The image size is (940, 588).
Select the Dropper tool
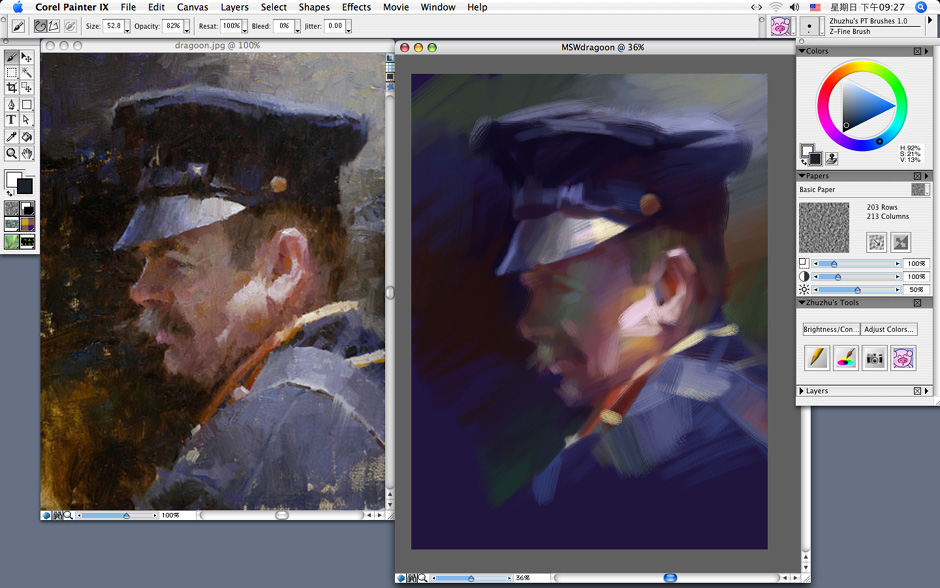pos(11,137)
